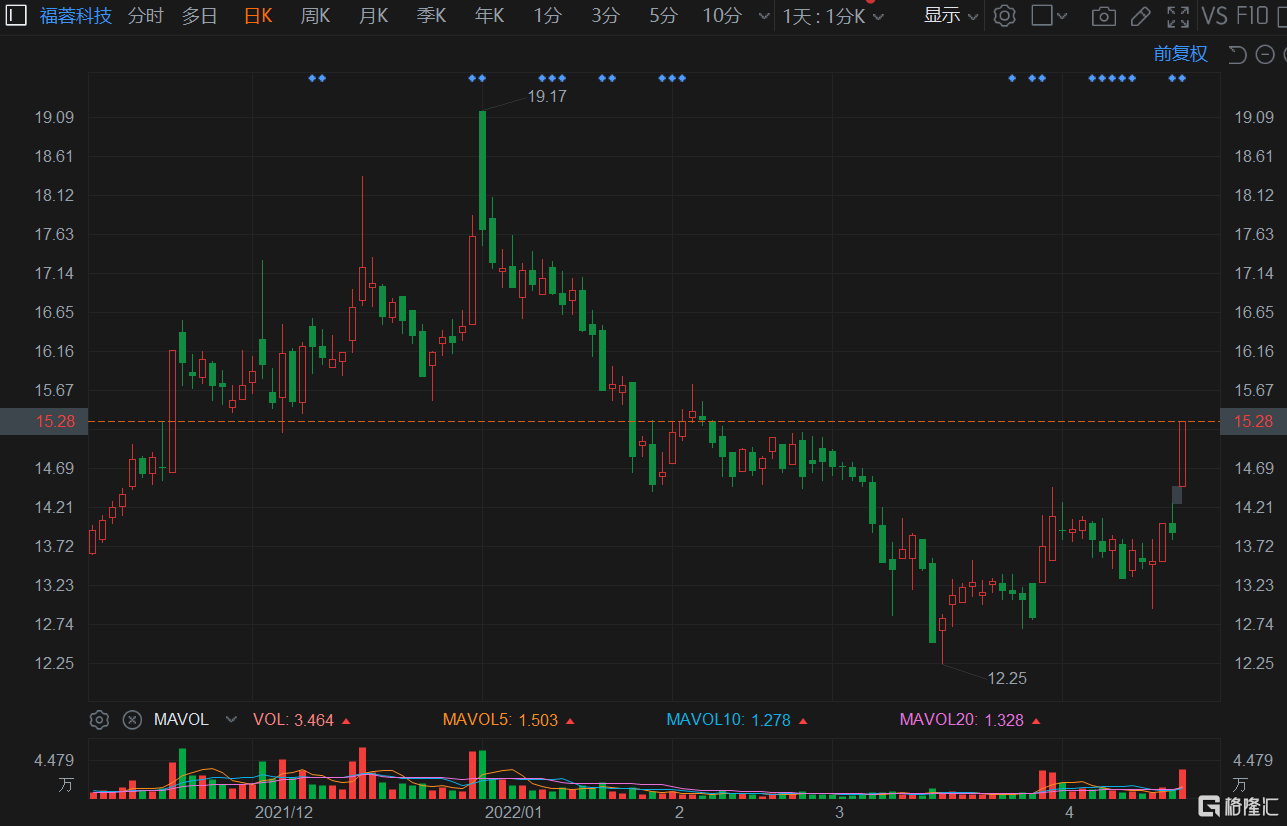Switch to 多日 multi-day view
Screen dimensions: 1287x826
[199, 16]
